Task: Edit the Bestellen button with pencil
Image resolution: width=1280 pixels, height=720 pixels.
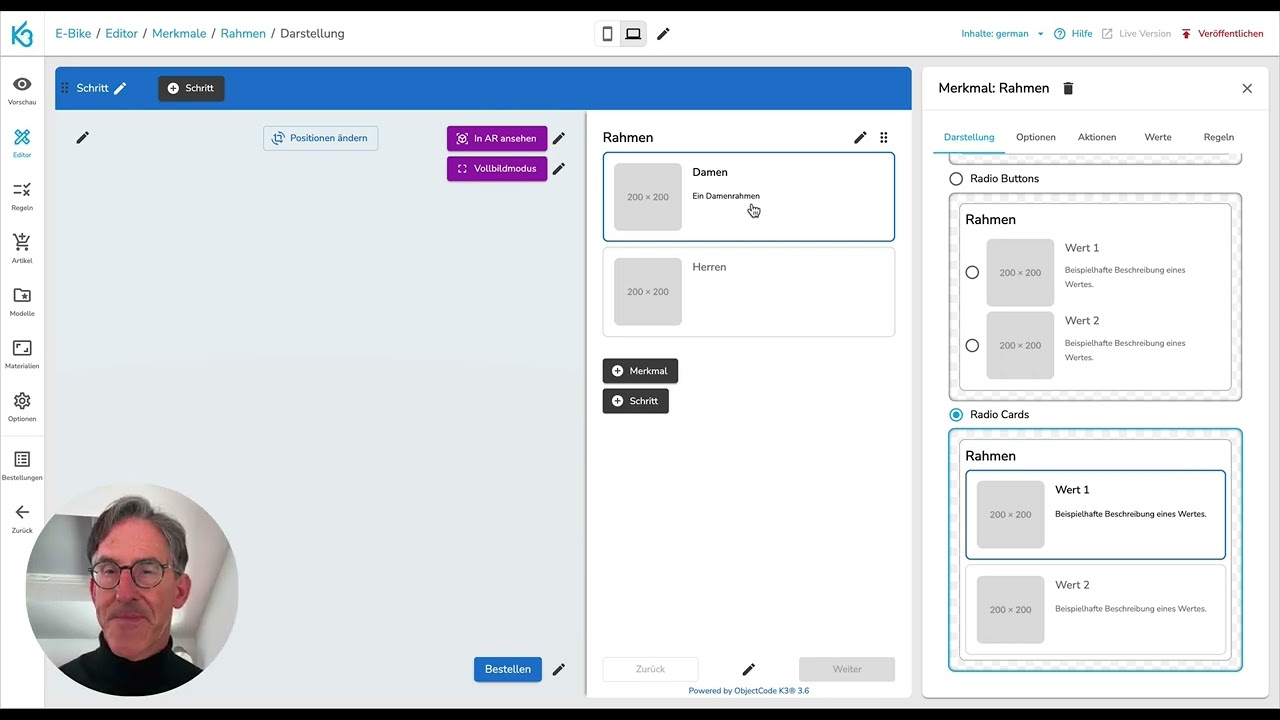Action: [x=559, y=669]
